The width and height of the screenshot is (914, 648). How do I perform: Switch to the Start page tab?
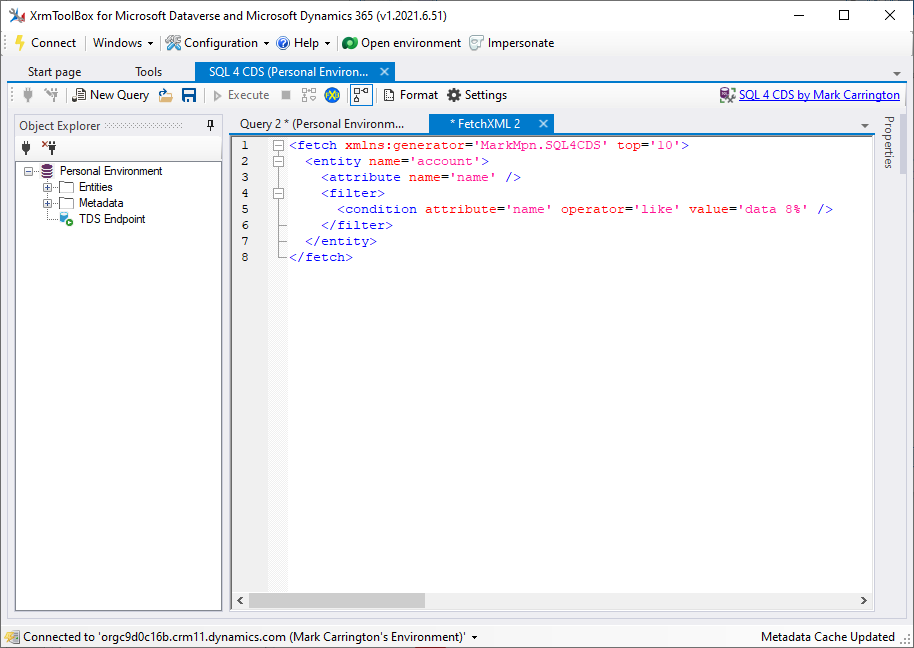[54, 72]
